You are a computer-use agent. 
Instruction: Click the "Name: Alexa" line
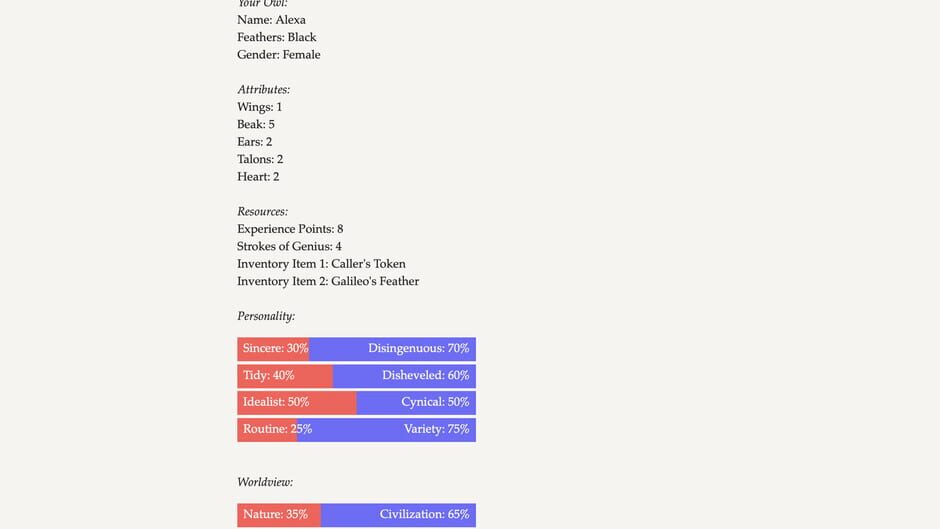[x=271, y=20]
